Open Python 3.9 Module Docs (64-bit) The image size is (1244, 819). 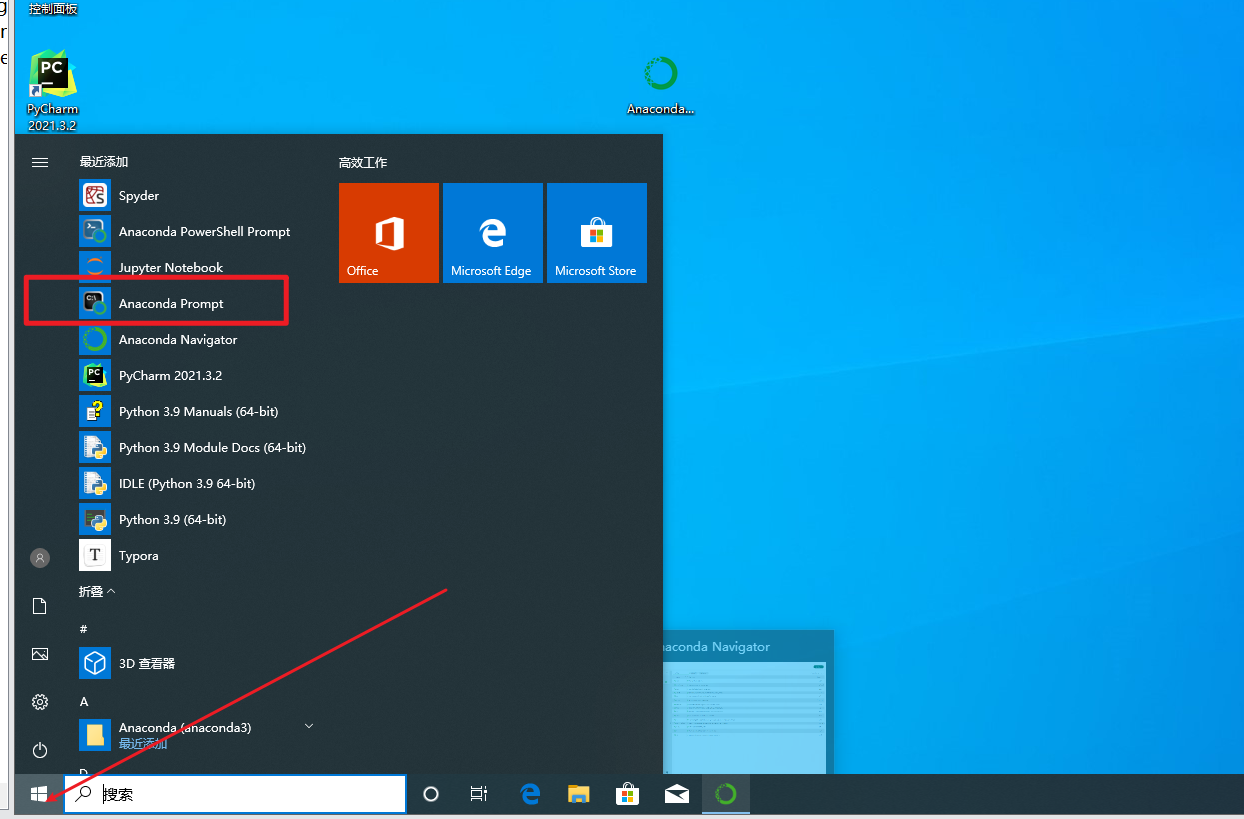click(x=195, y=448)
